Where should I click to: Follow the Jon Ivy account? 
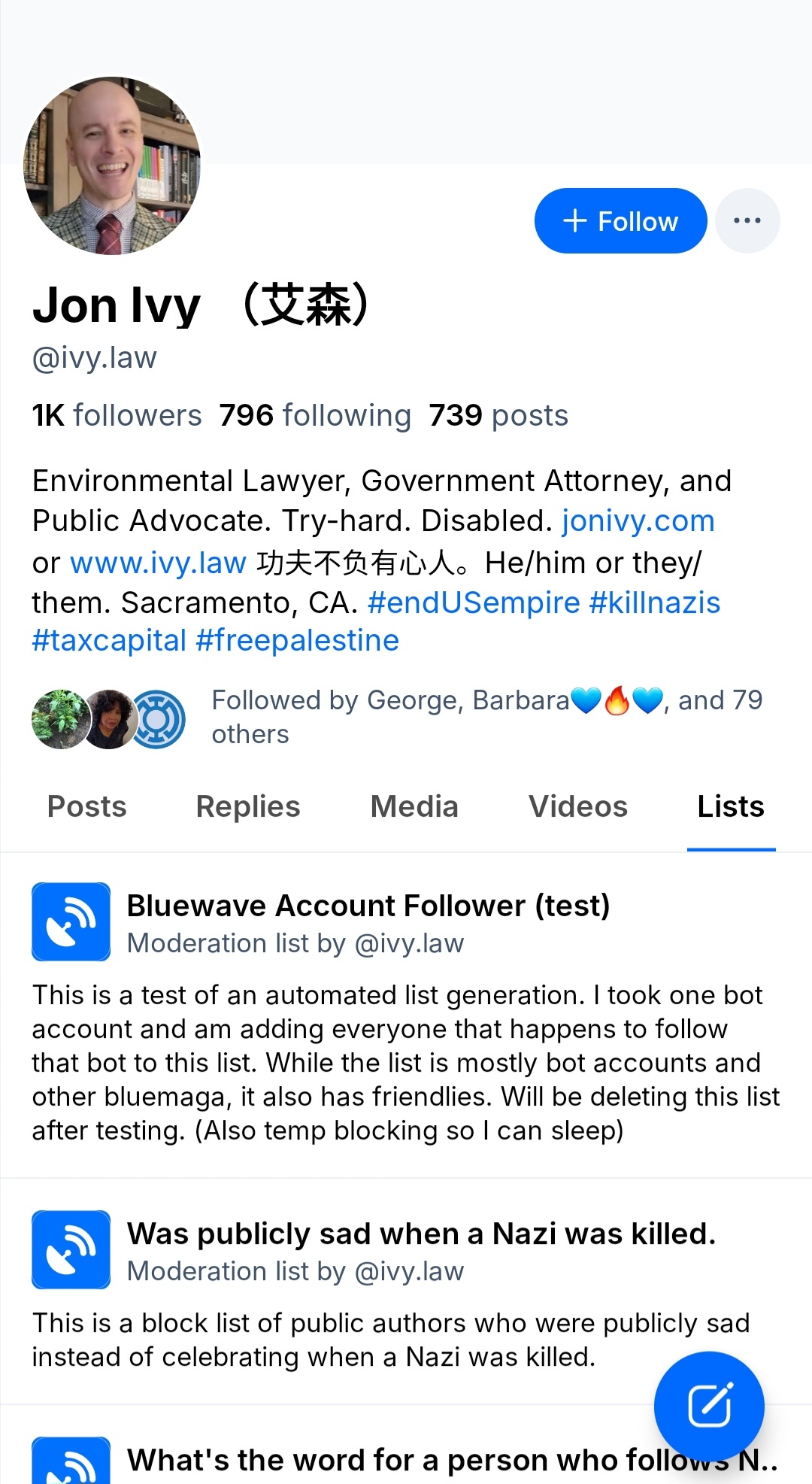[x=620, y=221]
